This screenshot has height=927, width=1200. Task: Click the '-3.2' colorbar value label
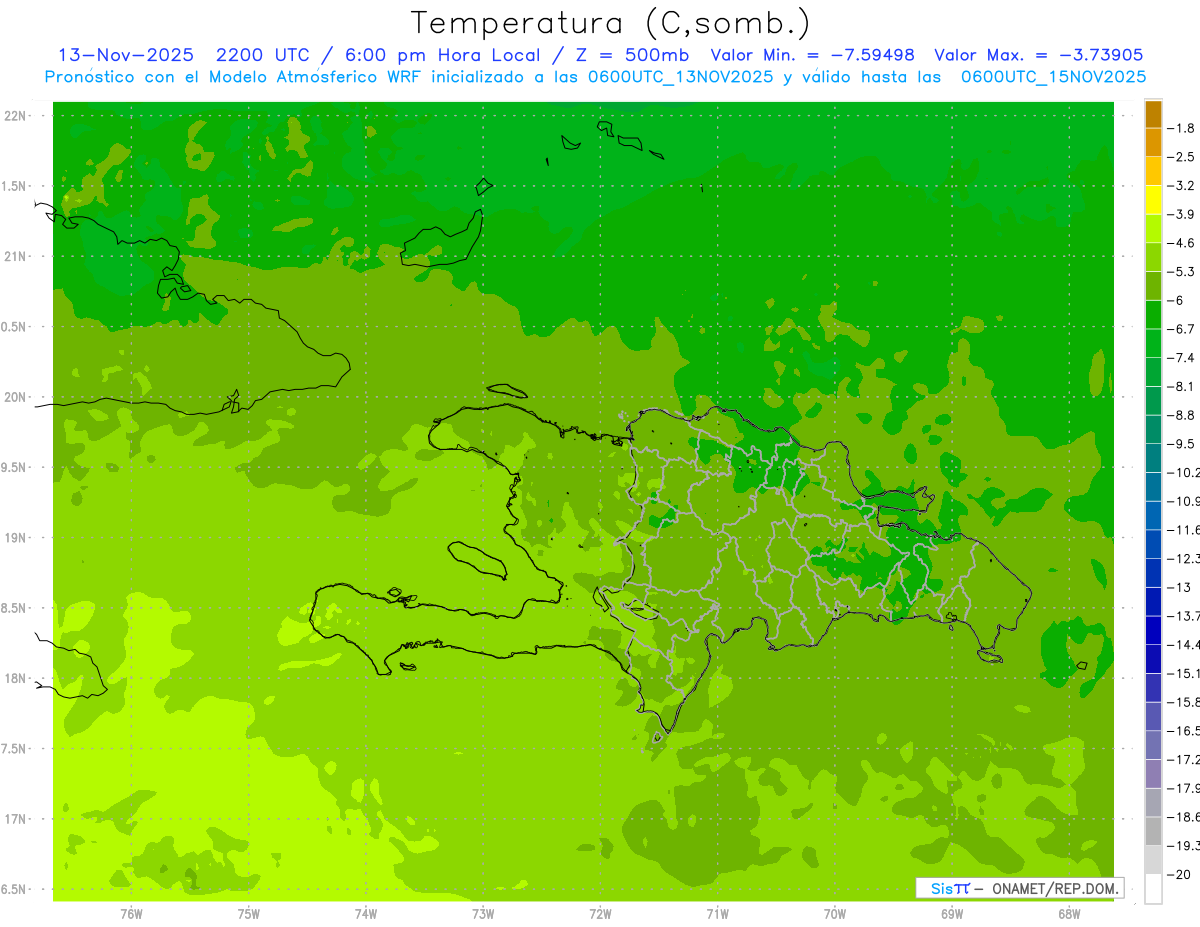tap(1181, 186)
